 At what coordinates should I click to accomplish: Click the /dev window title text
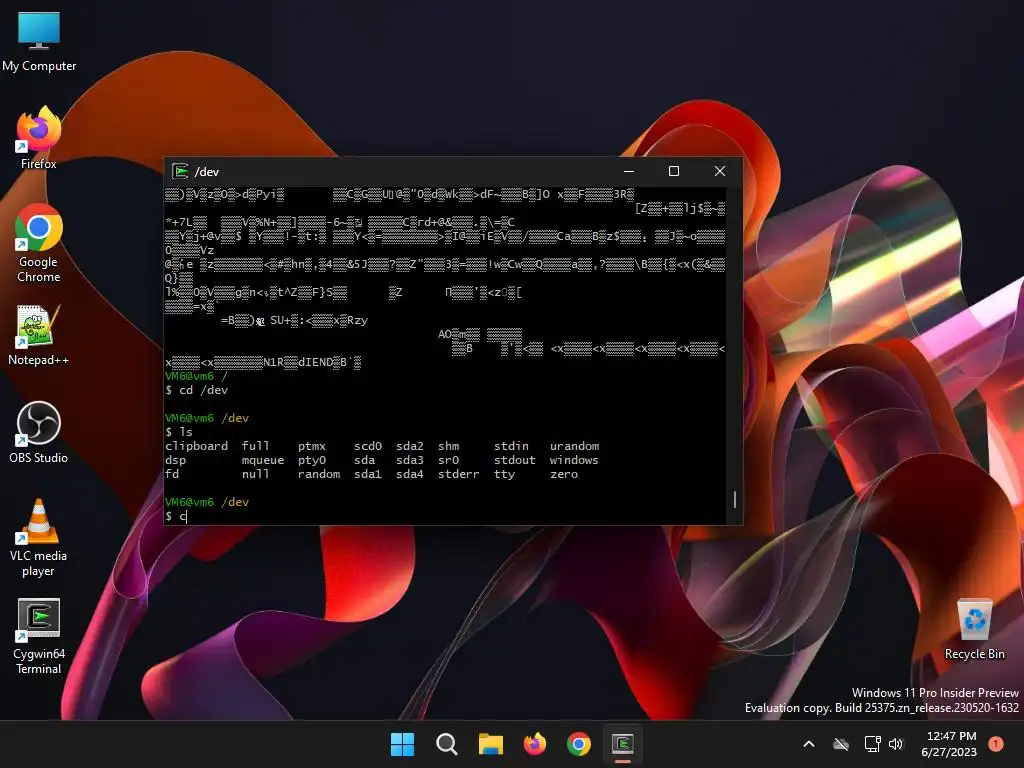pos(207,172)
